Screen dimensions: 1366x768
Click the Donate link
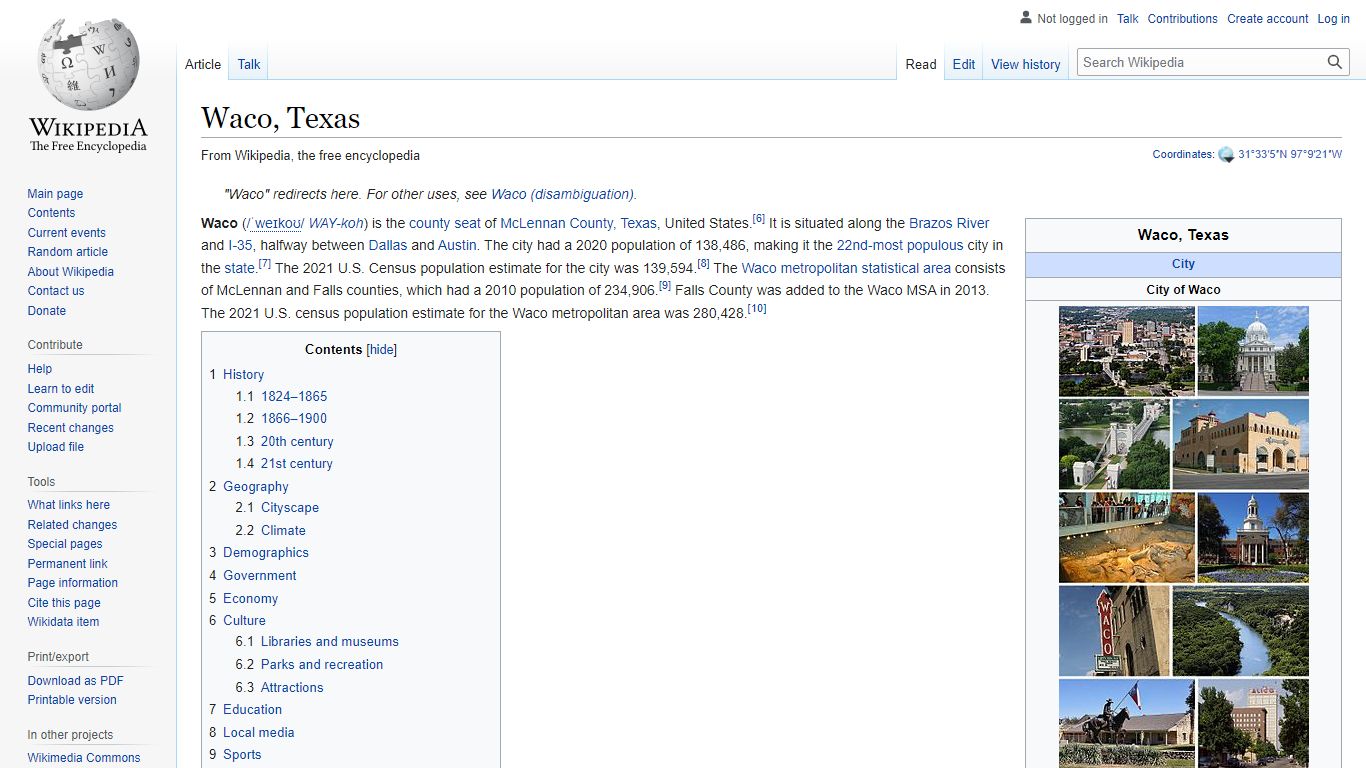pos(46,311)
